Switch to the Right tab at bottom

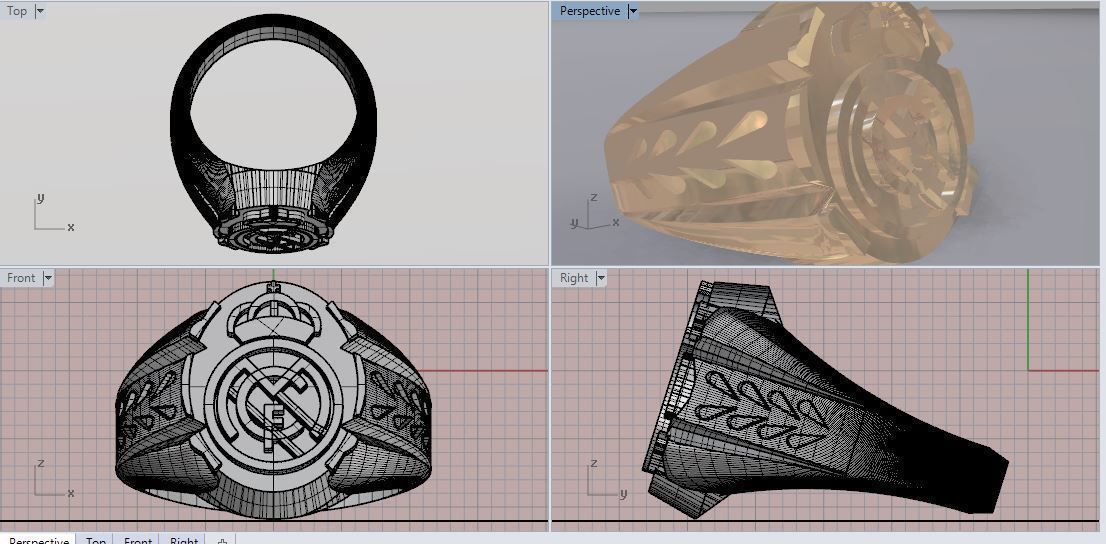pos(183,539)
